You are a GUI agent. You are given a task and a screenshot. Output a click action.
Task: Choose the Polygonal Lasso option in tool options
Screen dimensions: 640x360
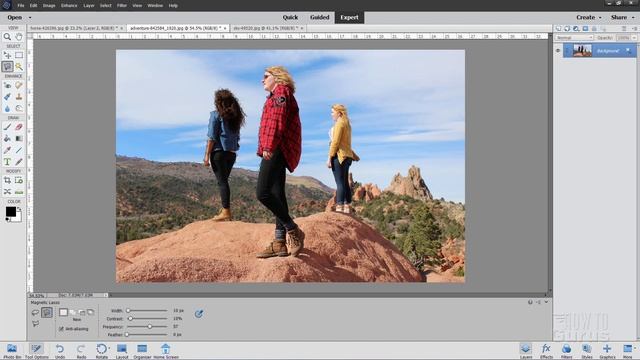[x=35, y=324]
